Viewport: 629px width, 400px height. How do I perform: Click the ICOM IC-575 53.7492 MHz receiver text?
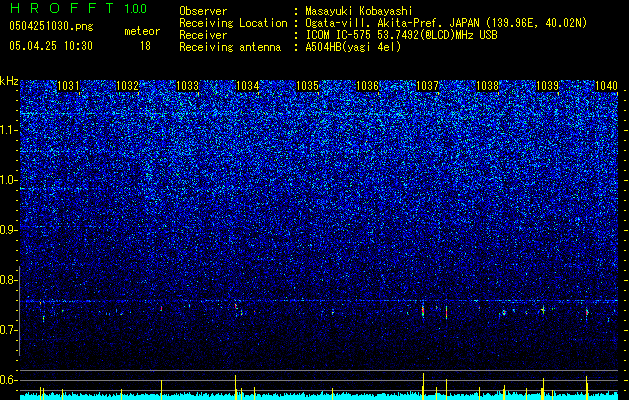(x=401, y=35)
